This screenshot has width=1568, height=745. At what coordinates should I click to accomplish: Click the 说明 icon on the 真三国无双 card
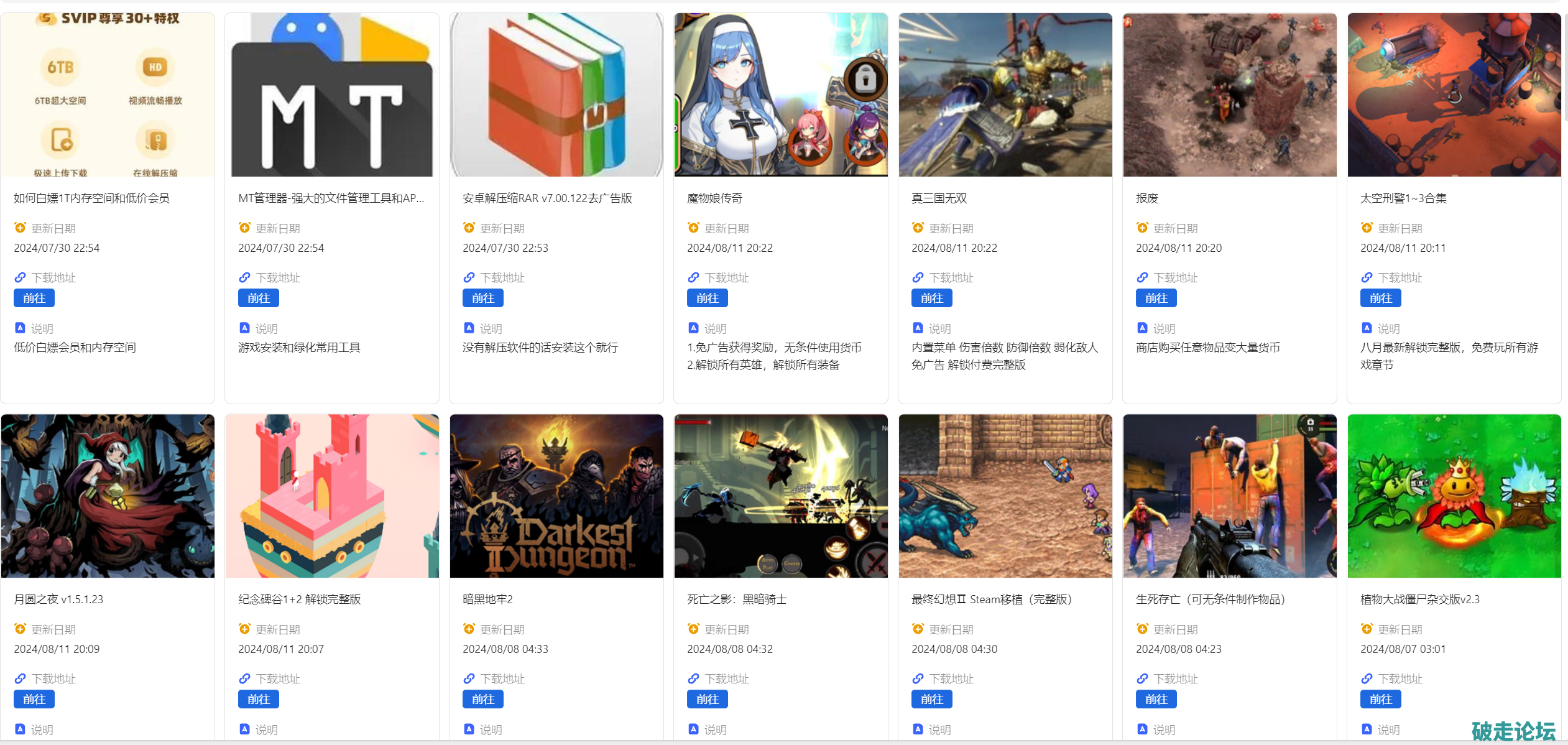pyautogui.click(x=918, y=328)
